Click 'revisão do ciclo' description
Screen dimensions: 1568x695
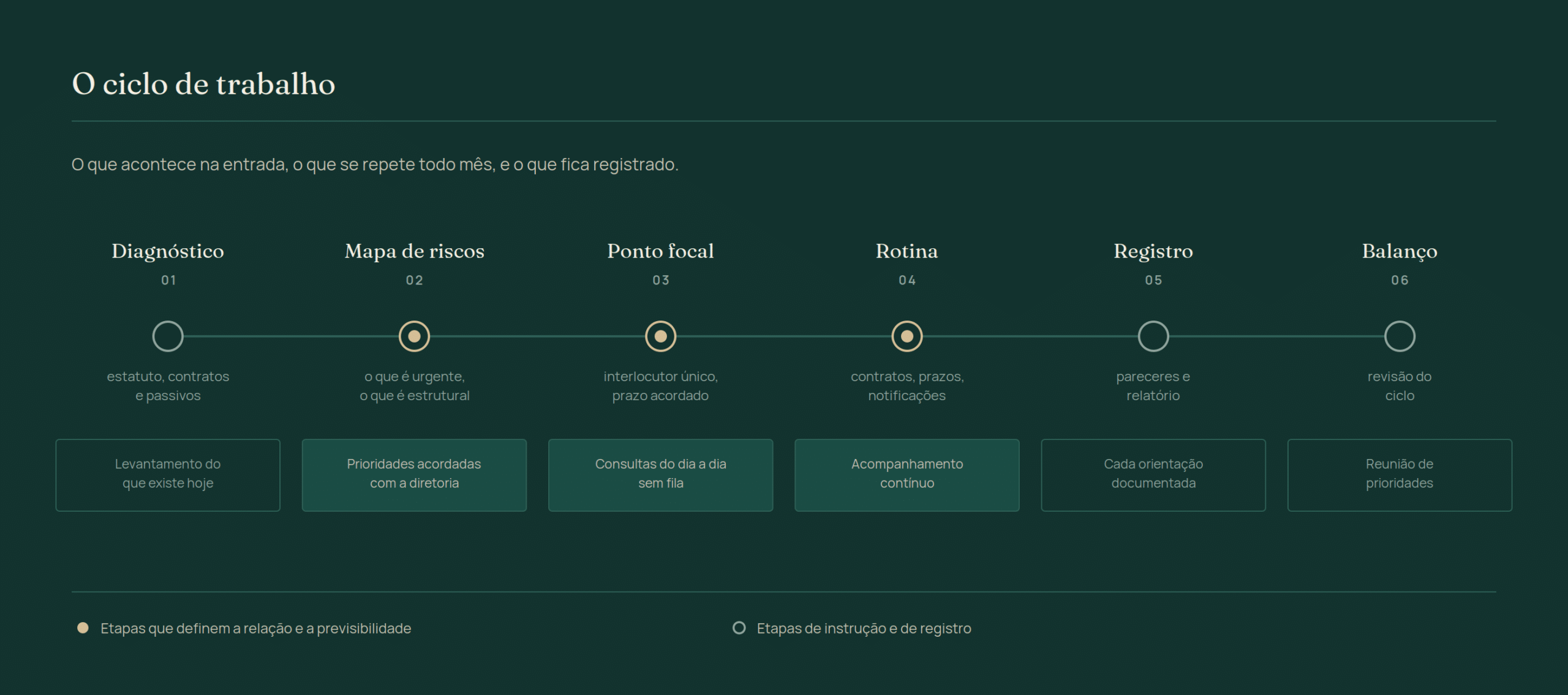click(x=1400, y=386)
